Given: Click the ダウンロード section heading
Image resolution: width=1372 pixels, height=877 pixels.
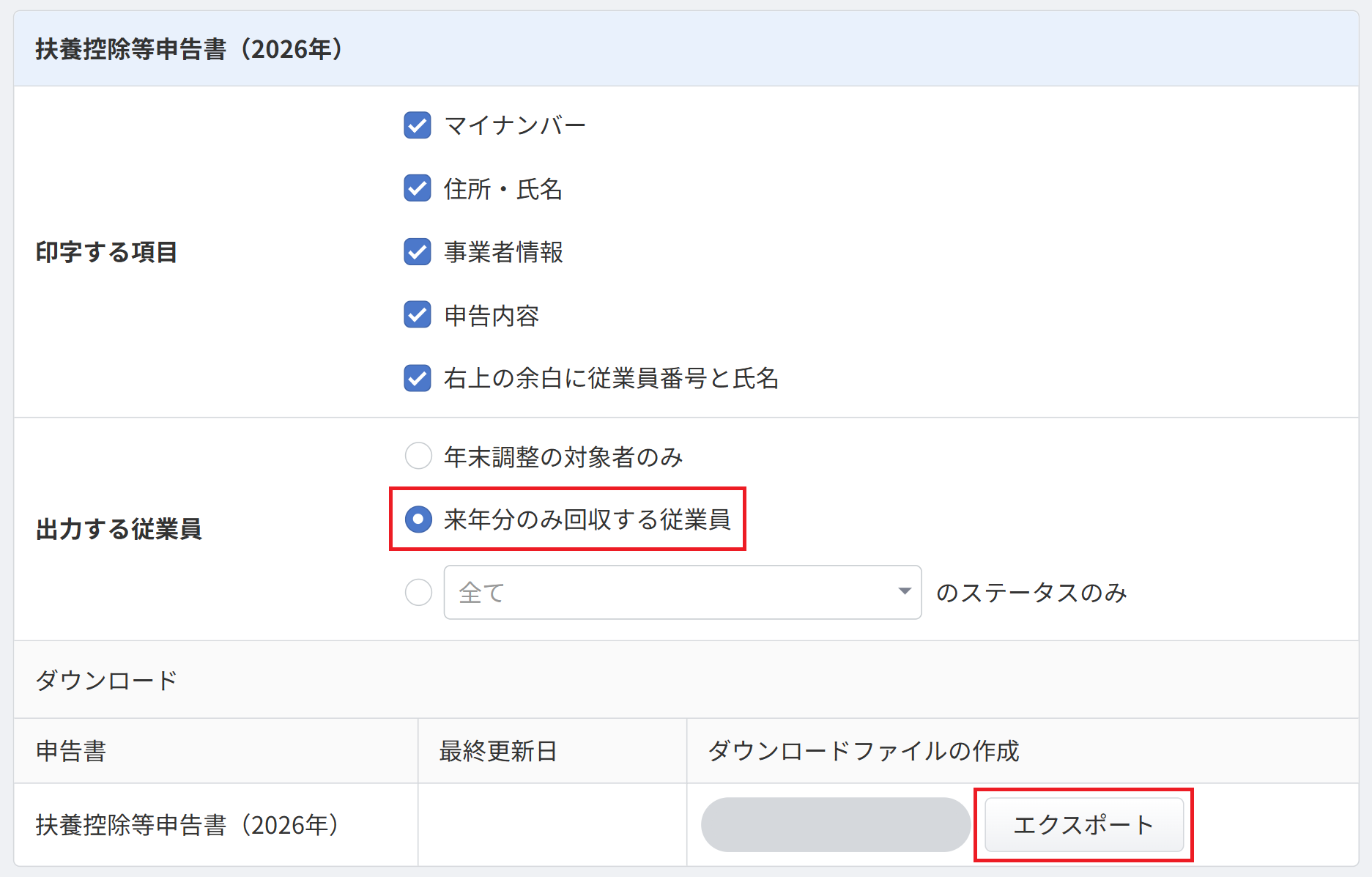Looking at the screenshot, I should pyautogui.click(x=106, y=680).
